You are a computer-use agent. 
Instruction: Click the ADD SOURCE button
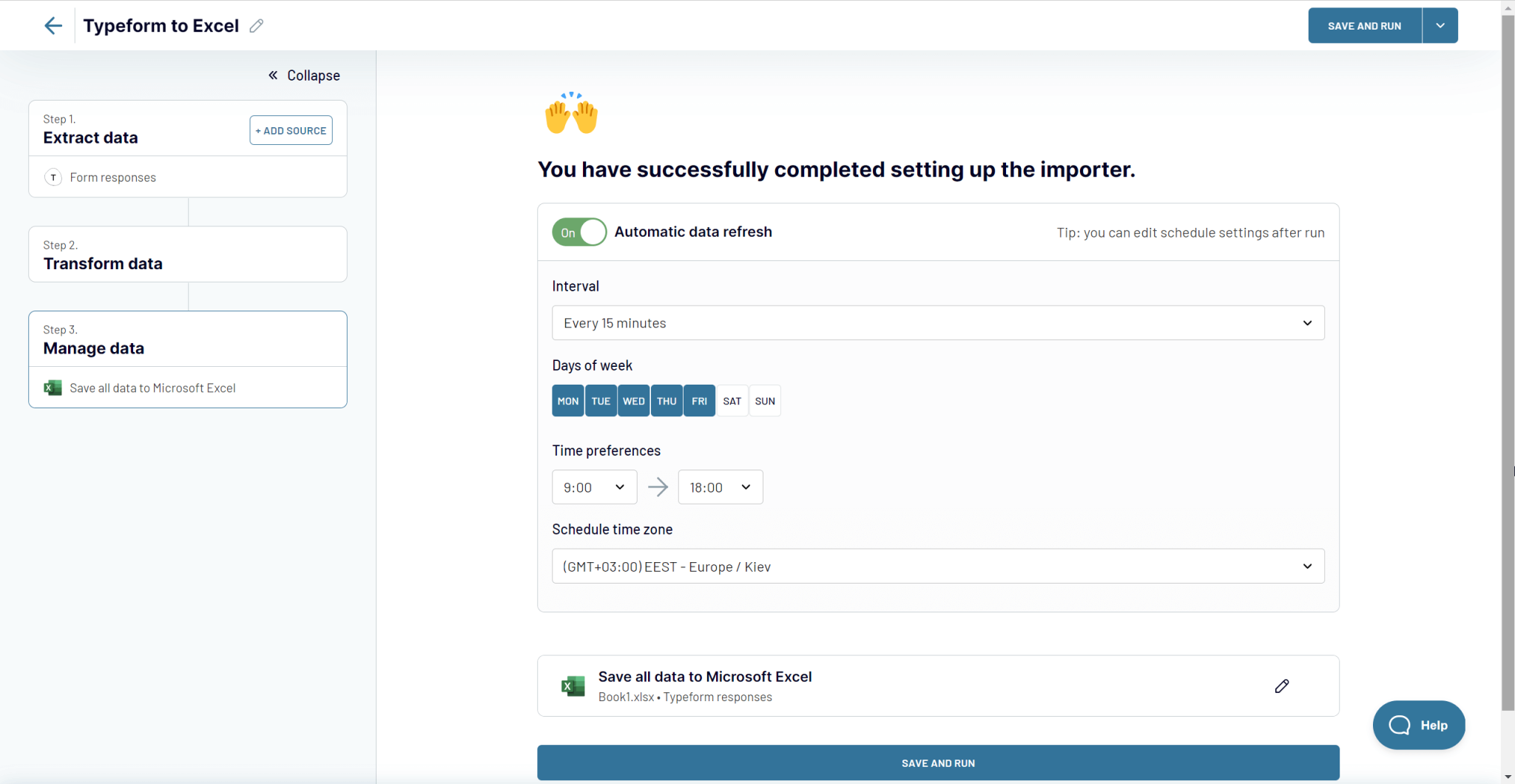coord(291,130)
